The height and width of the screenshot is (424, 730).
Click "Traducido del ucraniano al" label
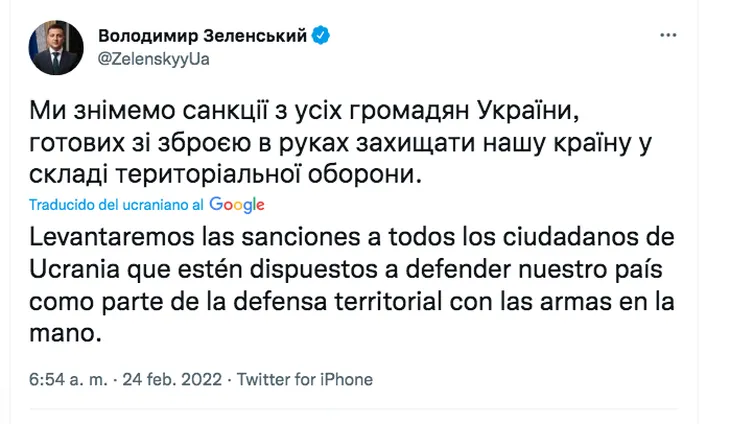pyautogui.click(x=118, y=205)
